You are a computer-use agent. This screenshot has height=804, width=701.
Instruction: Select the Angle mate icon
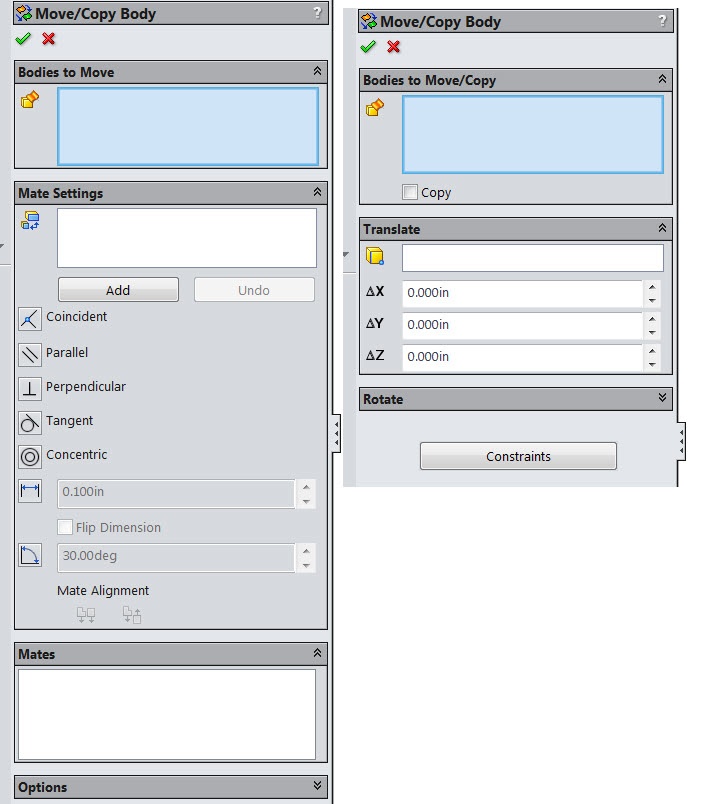click(30, 555)
